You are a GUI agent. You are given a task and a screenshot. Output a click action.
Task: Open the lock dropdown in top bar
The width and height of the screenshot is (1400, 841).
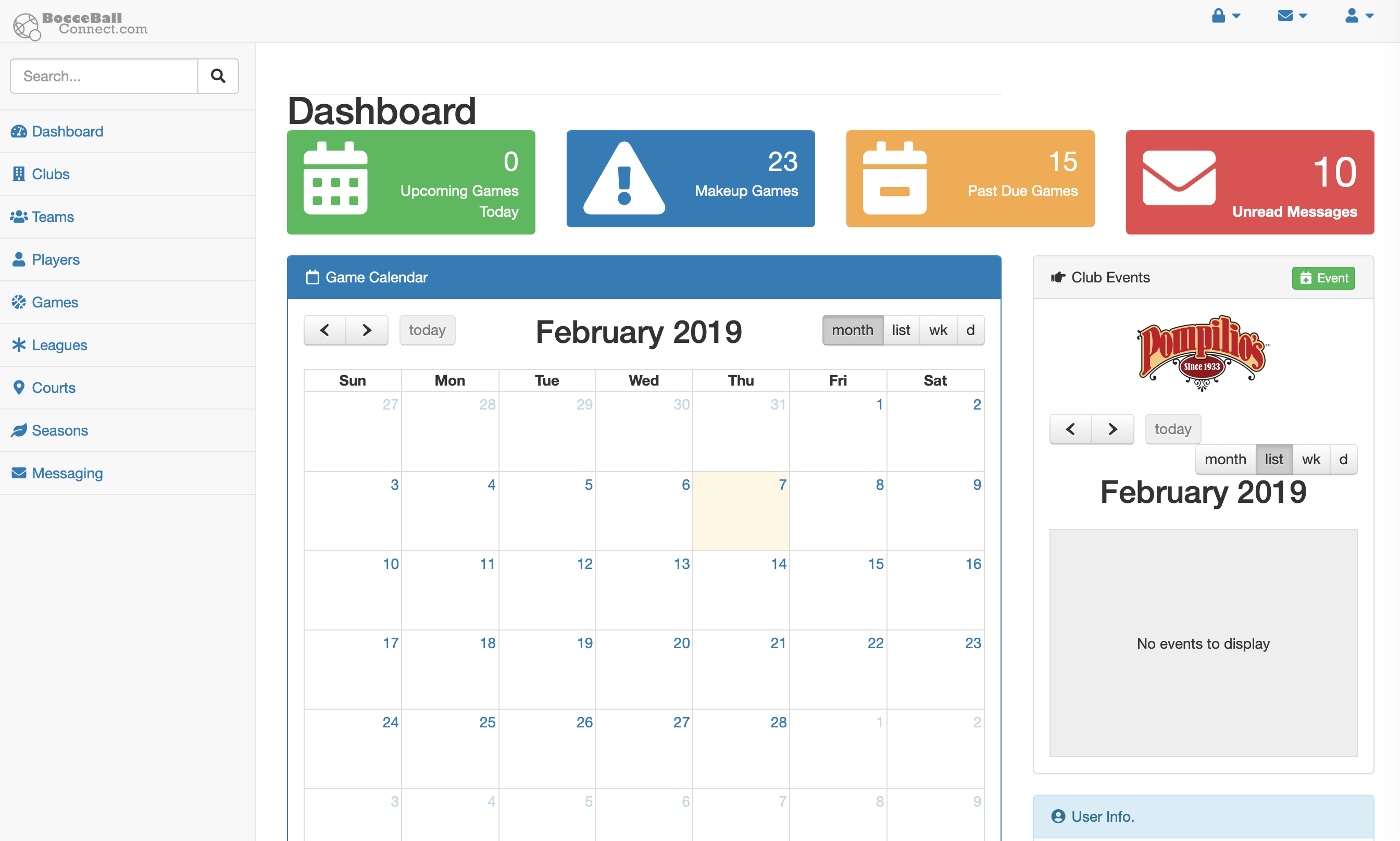click(1226, 16)
